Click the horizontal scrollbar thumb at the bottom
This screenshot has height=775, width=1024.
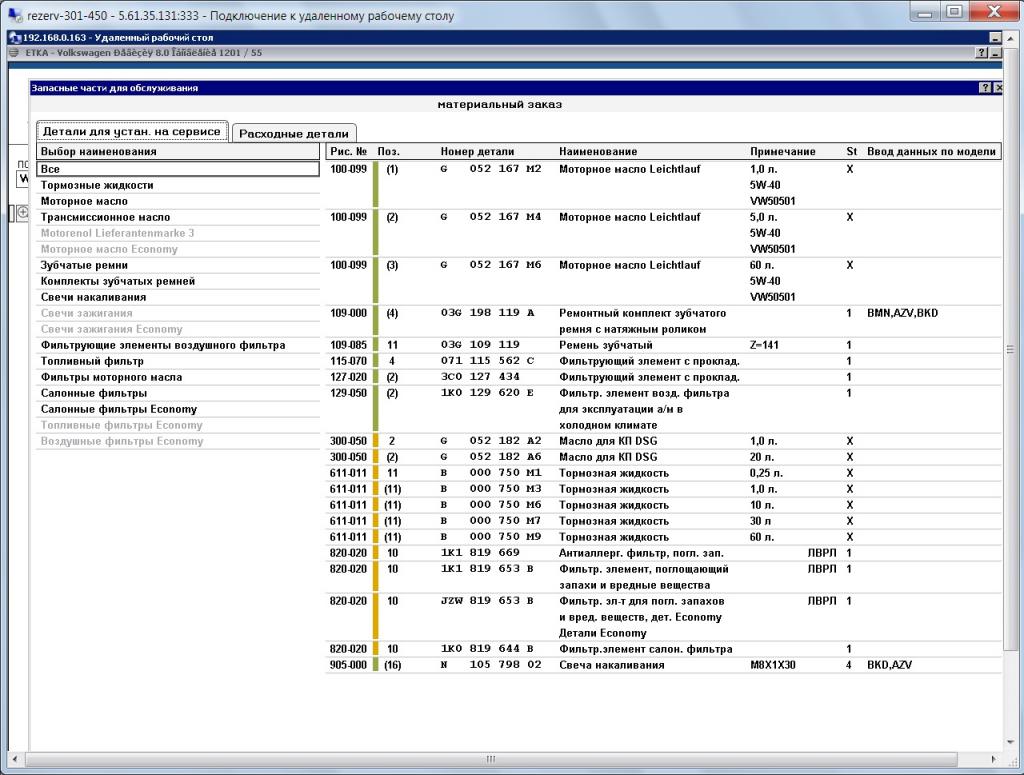click(x=490, y=759)
